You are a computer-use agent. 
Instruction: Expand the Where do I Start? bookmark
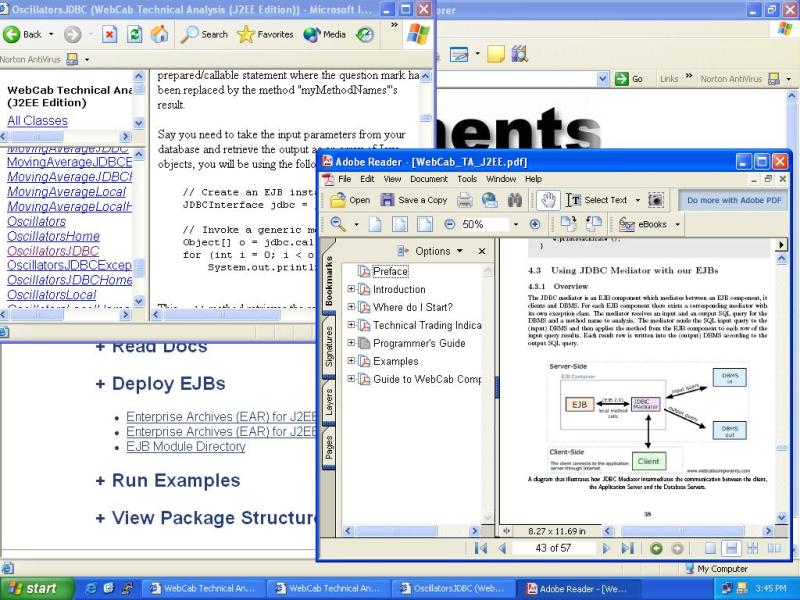pyautogui.click(x=351, y=307)
